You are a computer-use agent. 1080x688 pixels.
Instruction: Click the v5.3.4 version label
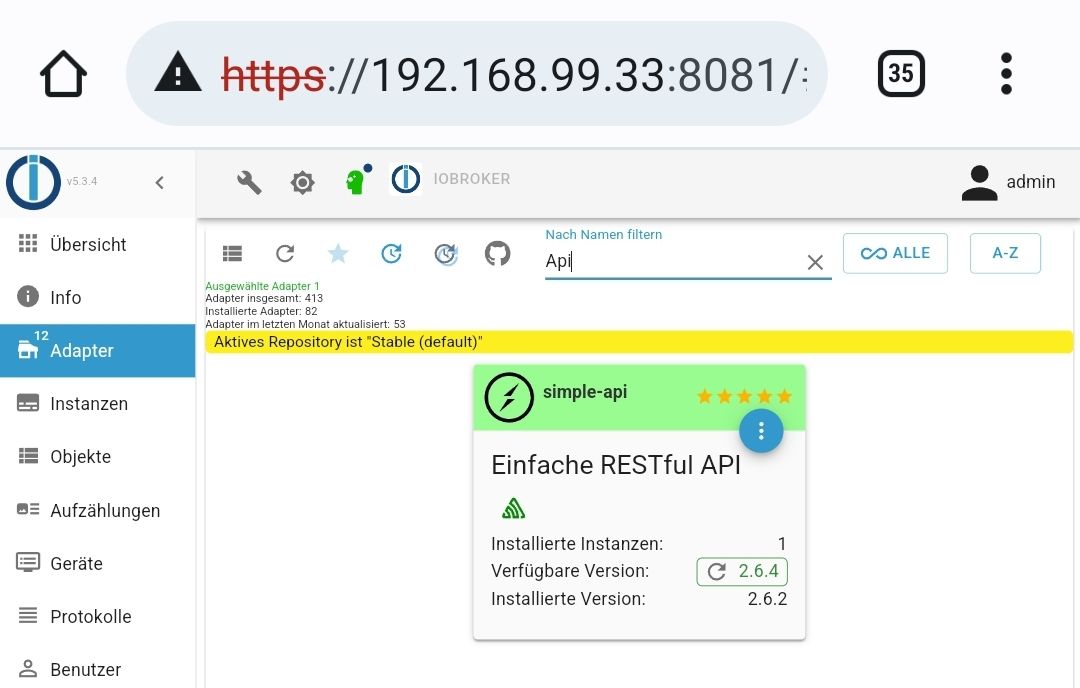pos(82,181)
